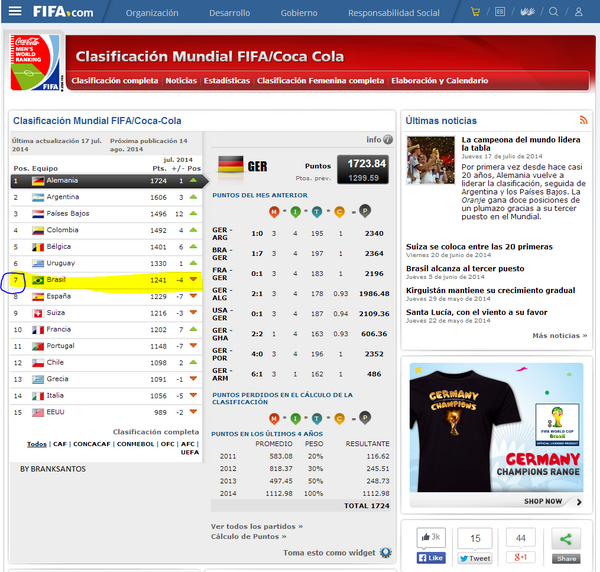Click the 'Clasificación completa' link below ranking table

tap(156, 432)
